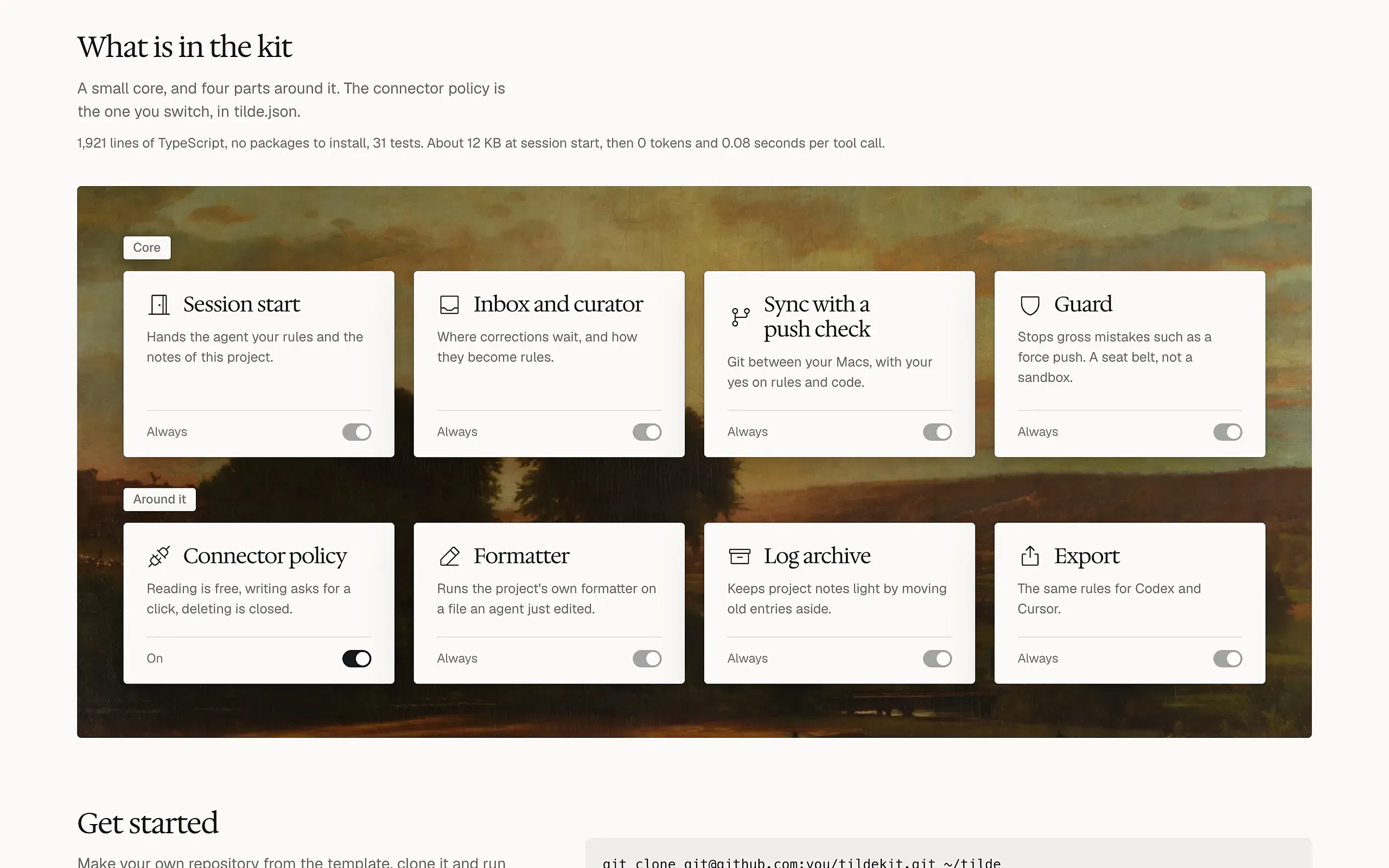This screenshot has height=868, width=1389.
Task: Click the What is in the kit heading
Action: [x=185, y=47]
